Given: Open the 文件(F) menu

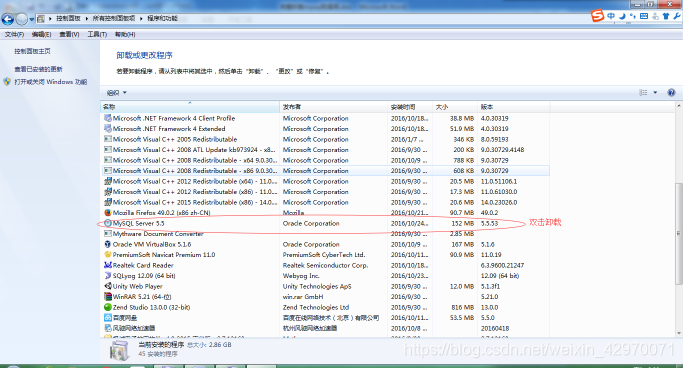Looking at the screenshot, I should (x=14, y=34).
